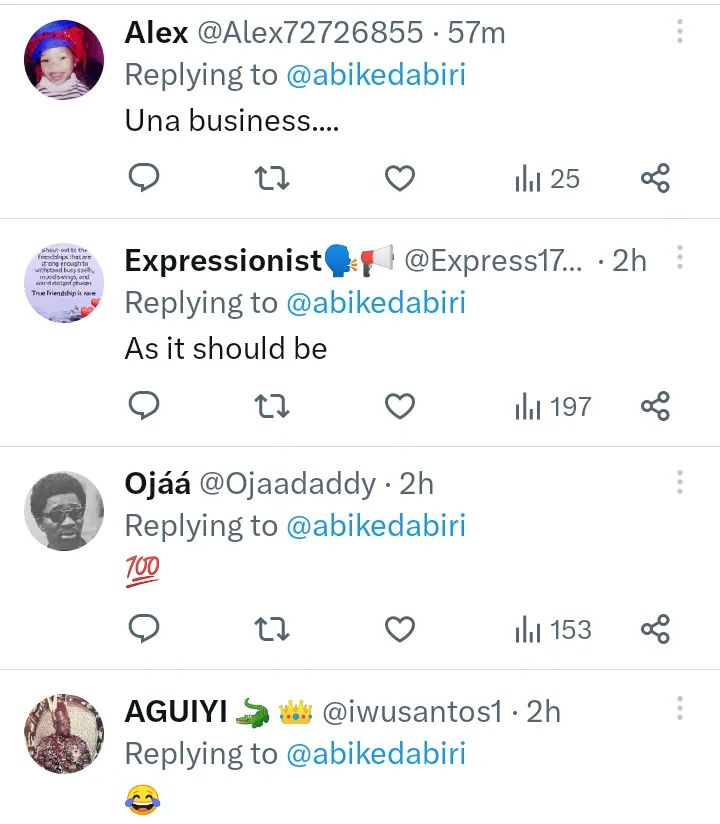The height and width of the screenshot is (824, 720).
Task: Open @abikedabiri link in Ojáá's reply
Action: coord(376,526)
